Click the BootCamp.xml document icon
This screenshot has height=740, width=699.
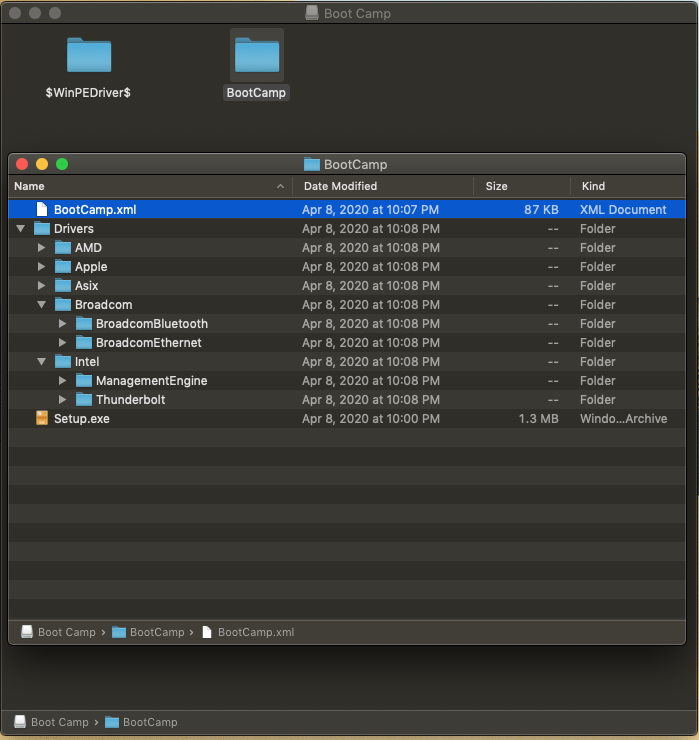point(42,209)
